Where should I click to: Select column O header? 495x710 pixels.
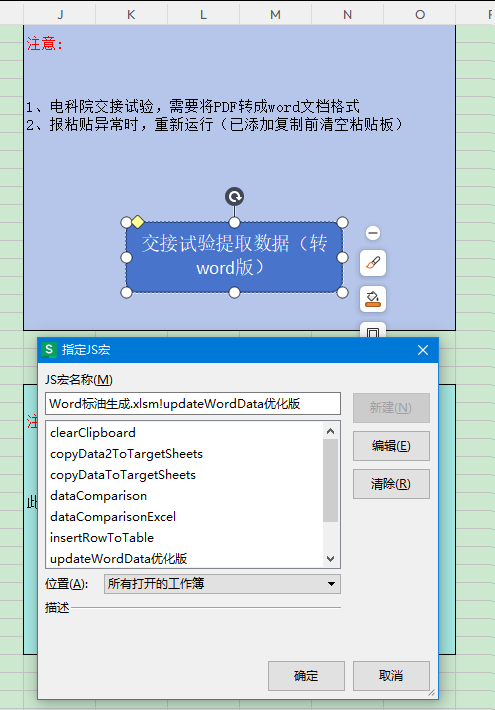click(x=420, y=14)
